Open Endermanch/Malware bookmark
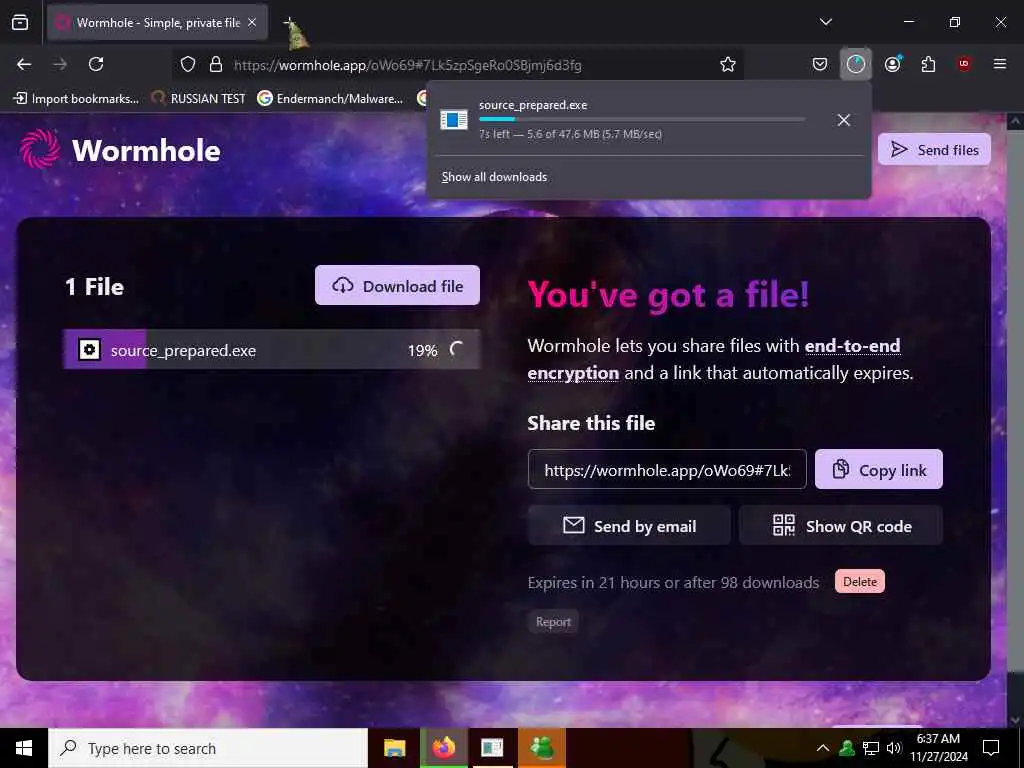The image size is (1024, 768). (330, 99)
